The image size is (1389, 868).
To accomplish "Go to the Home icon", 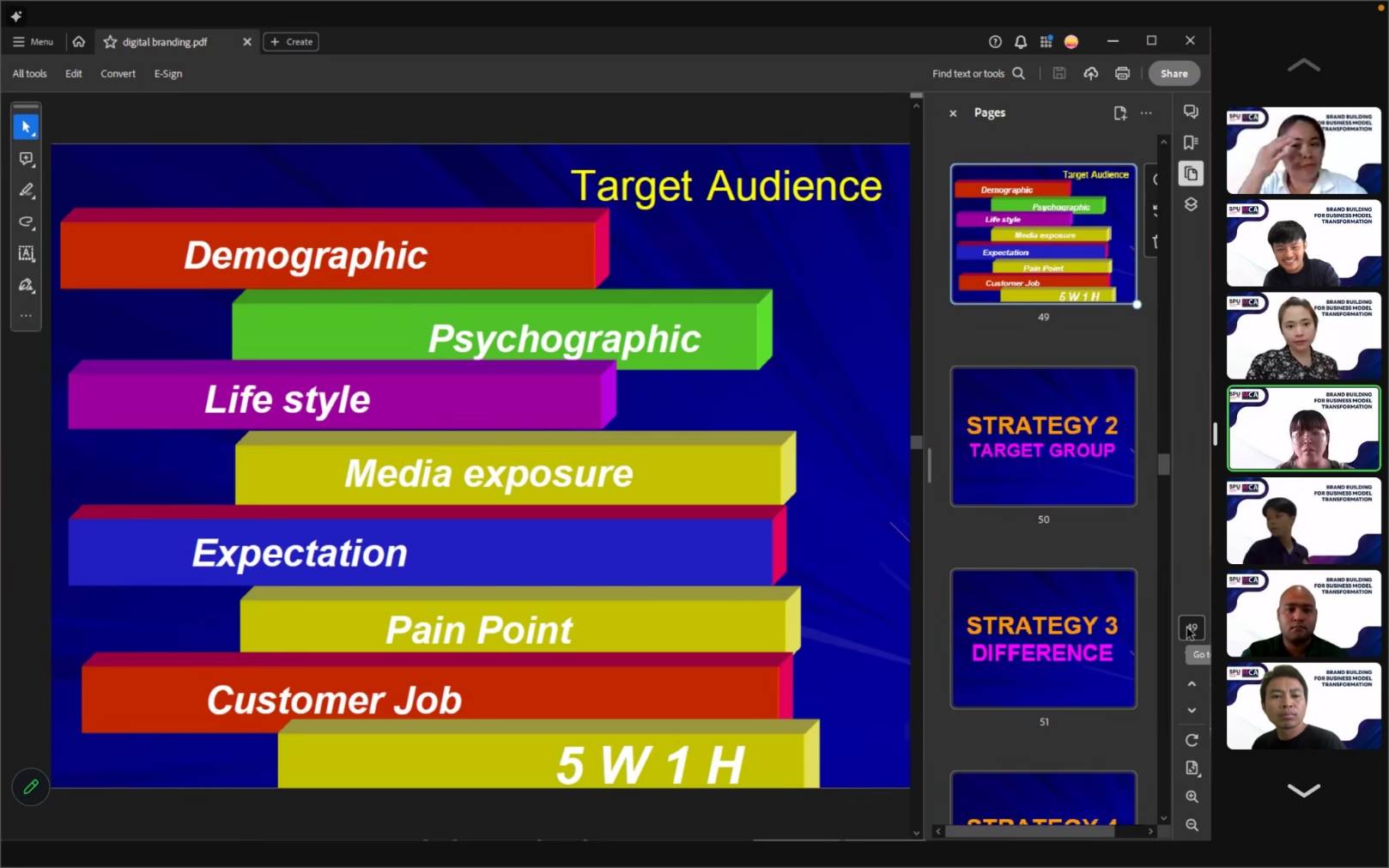I will [x=79, y=41].
